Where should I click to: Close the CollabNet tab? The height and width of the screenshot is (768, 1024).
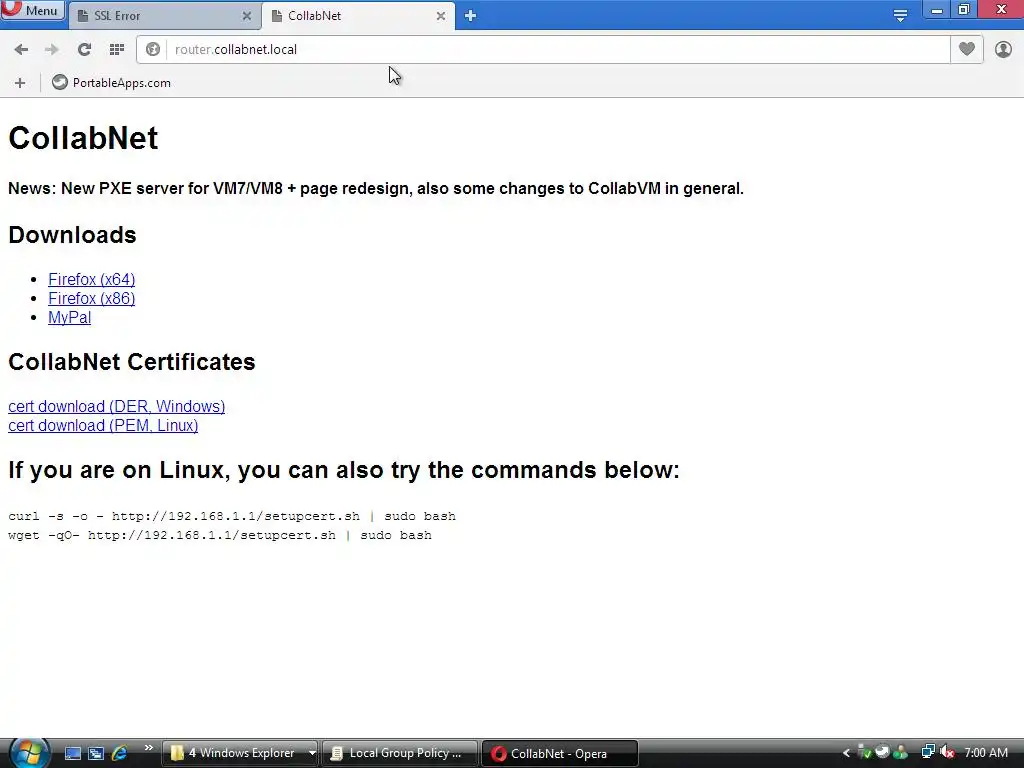(x=441, y=16)
